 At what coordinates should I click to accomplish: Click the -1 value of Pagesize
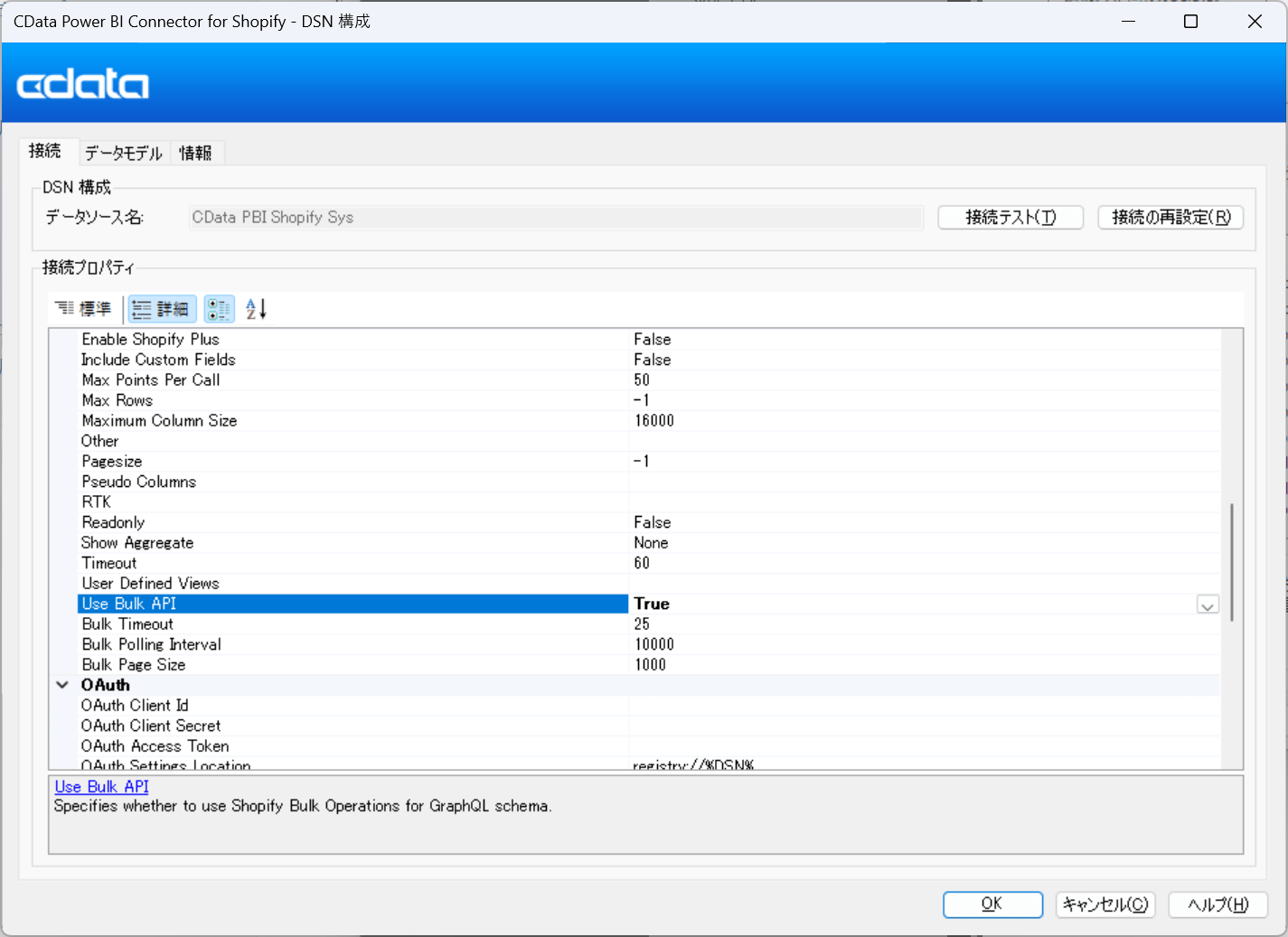click(x=641, y=462)
